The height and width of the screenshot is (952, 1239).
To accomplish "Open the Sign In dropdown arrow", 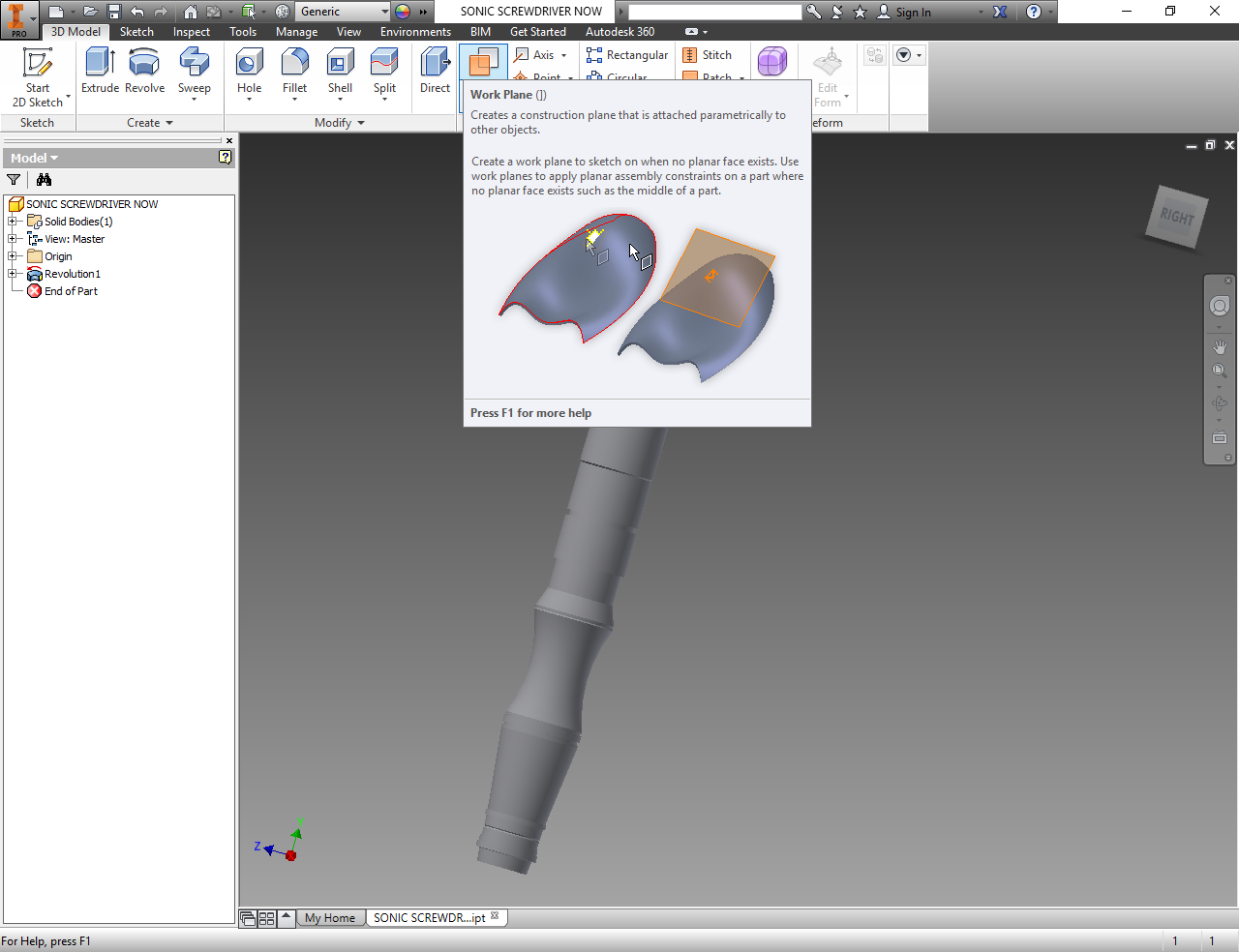I will [981, 12].
